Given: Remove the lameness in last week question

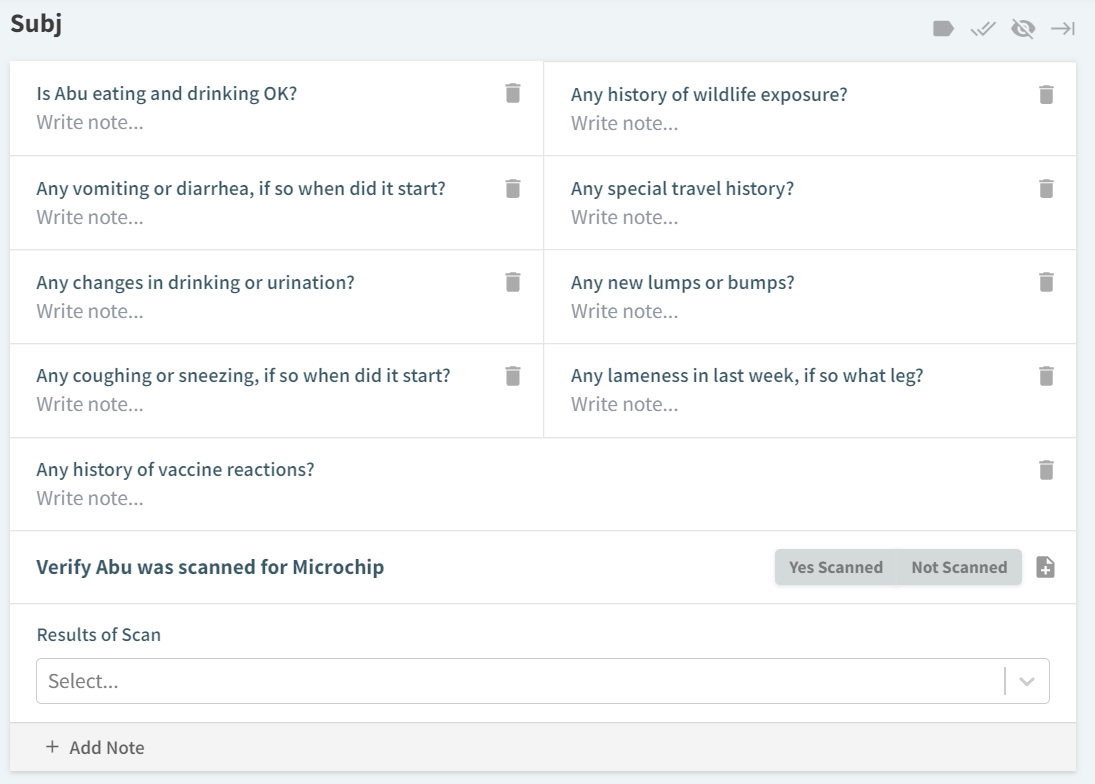Looking at the screenshot, I should pyautogui.click(x=1046, y=376).
